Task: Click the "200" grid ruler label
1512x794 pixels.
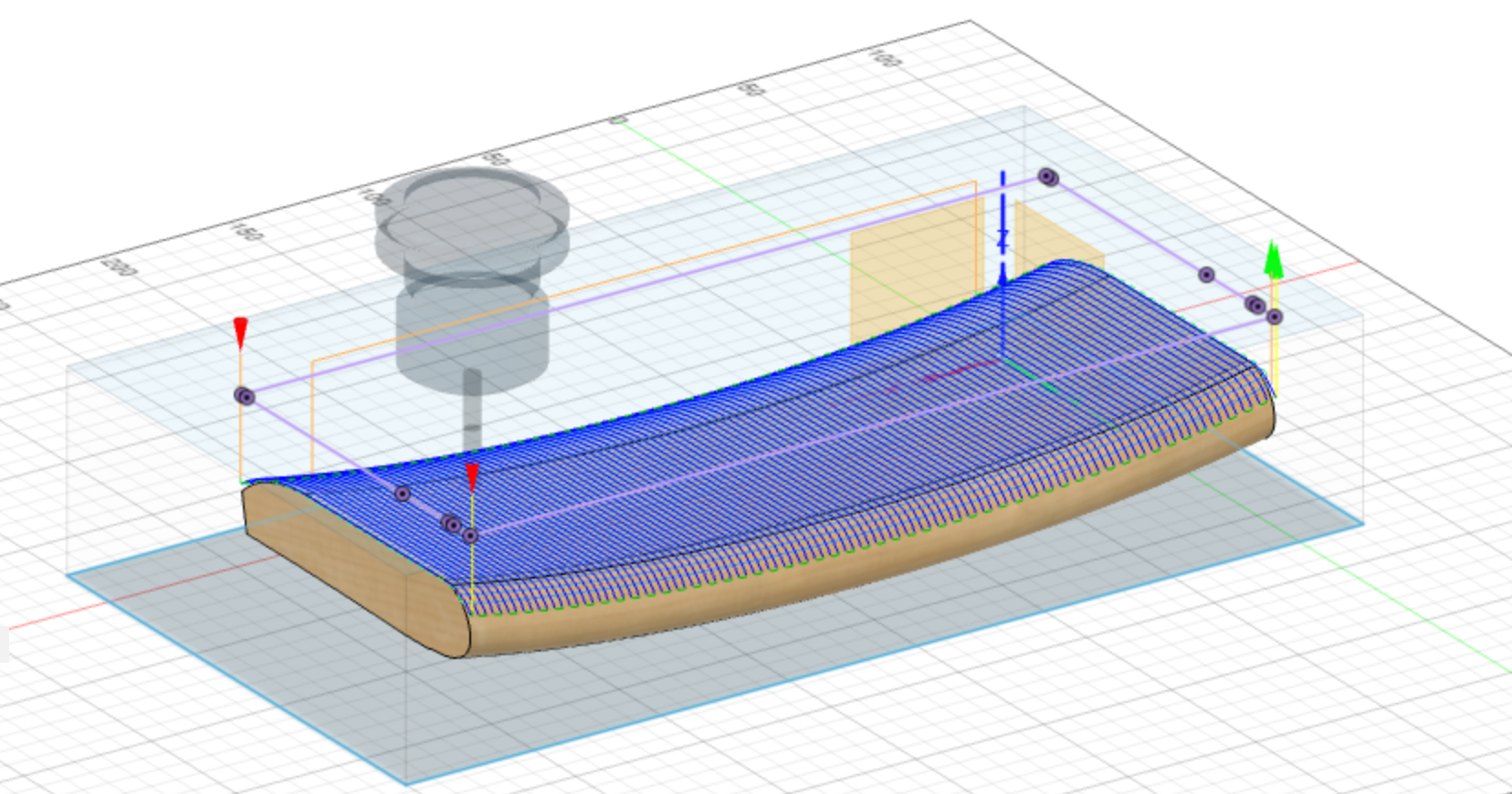Action: [x=119, y=266]
